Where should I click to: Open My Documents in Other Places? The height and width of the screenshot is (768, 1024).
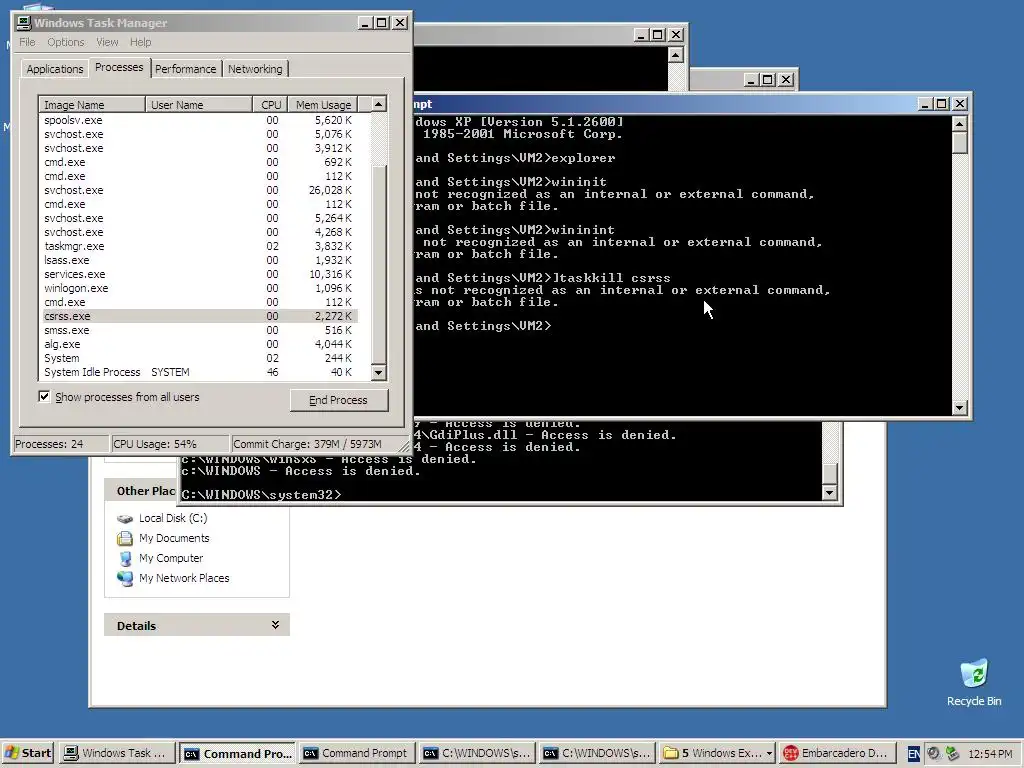pyautogui.click(x=174, y=538)
